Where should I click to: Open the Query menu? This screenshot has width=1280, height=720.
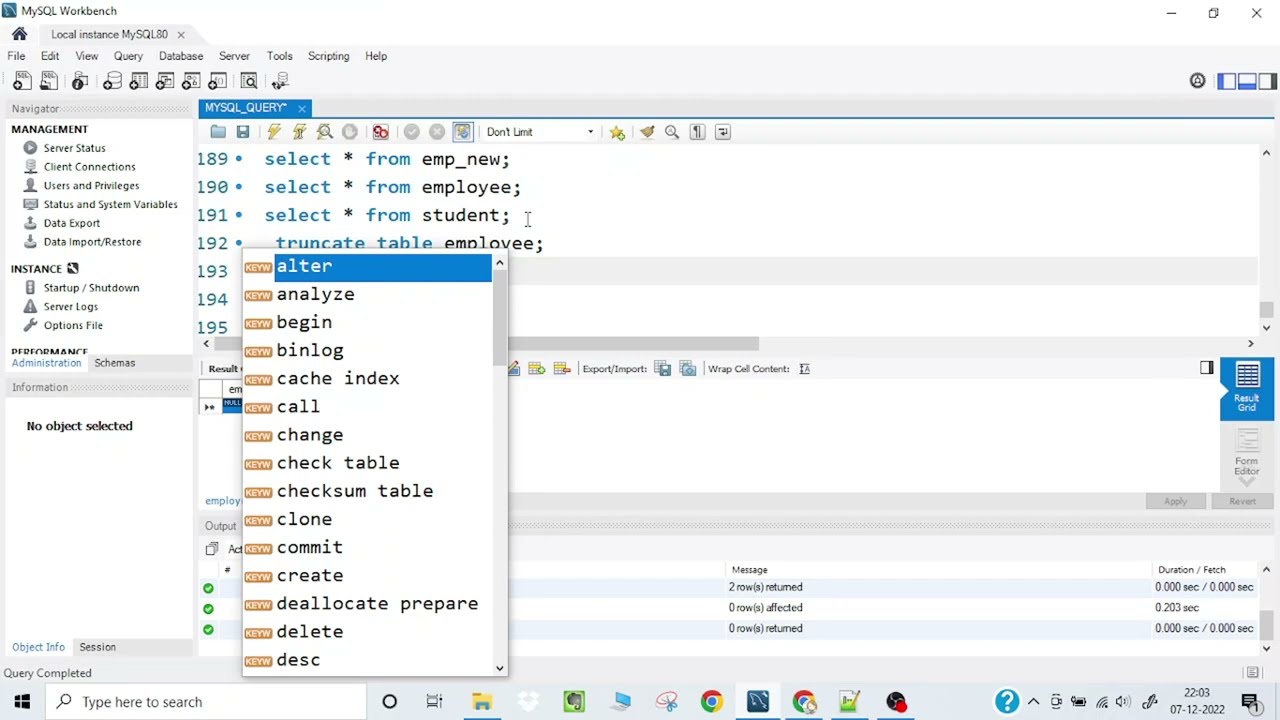[128, 56]
